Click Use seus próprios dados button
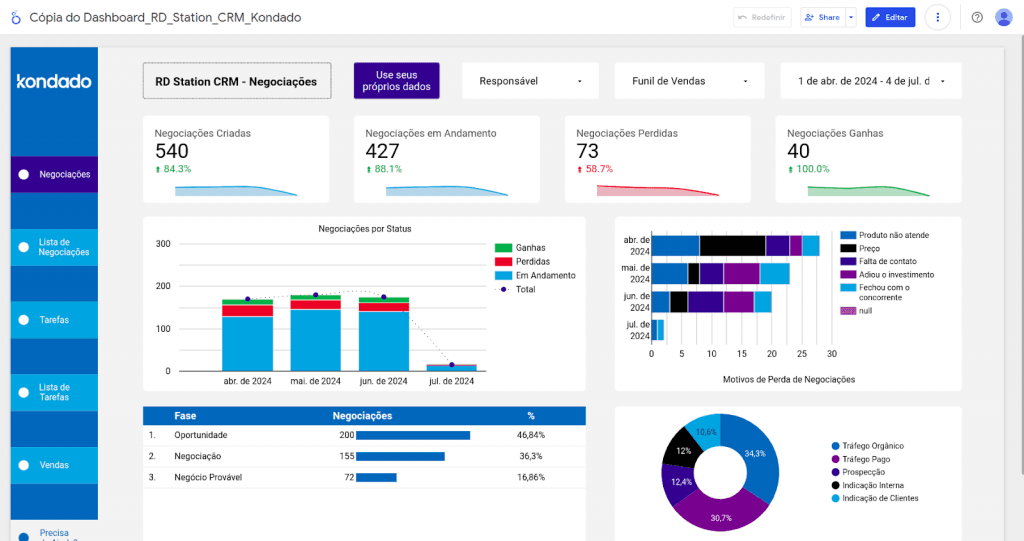 [x=396, y=81]
